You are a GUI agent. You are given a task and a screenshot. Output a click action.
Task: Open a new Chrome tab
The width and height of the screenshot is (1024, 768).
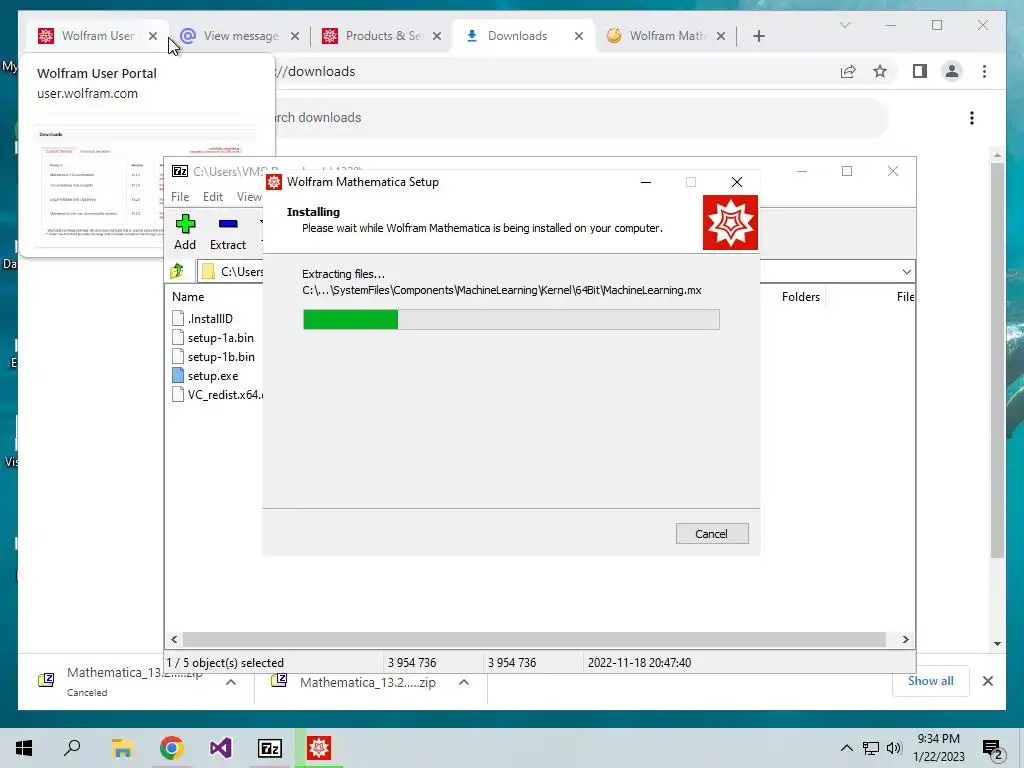click(758, 36)
